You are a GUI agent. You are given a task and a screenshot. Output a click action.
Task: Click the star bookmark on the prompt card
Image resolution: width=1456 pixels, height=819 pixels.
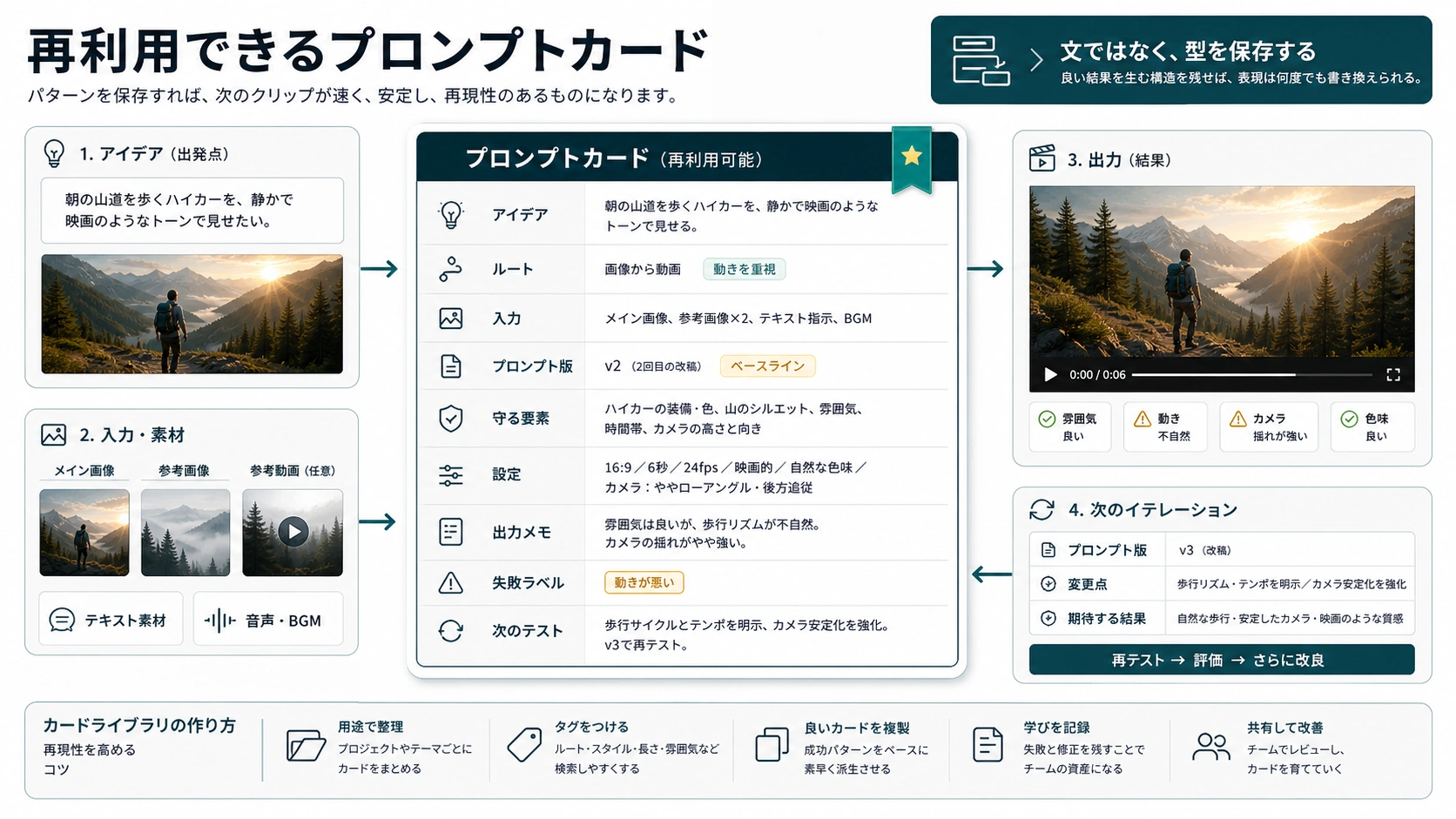tap(912, 159)
